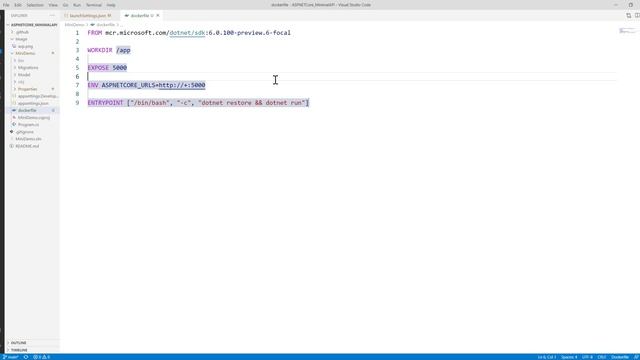
Task: Open the File menu
Action: pyautogui.click(x=6, y=5)
